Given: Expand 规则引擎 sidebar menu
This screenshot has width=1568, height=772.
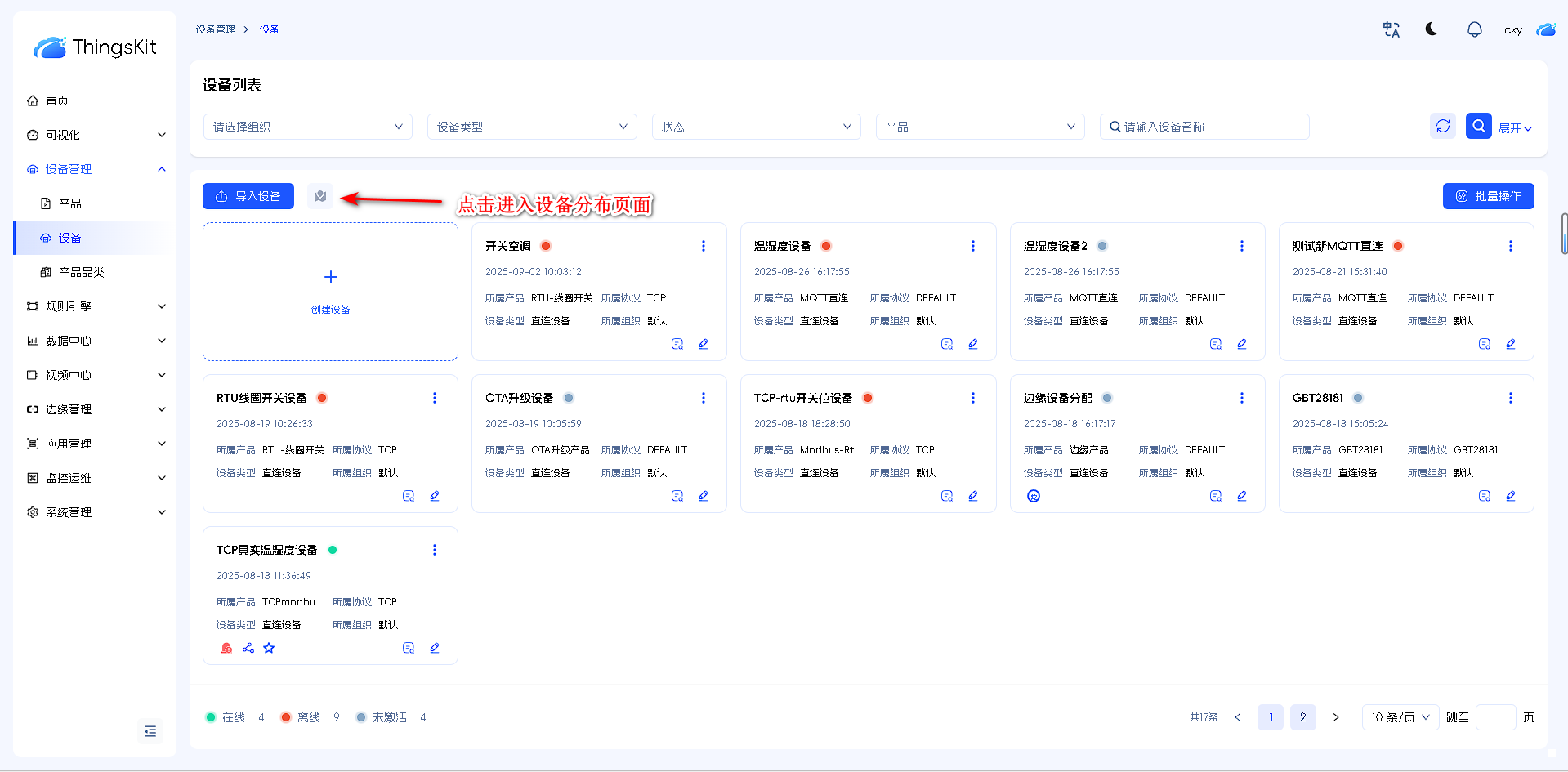Looking at the screenshot, I should tap(95, 306).
